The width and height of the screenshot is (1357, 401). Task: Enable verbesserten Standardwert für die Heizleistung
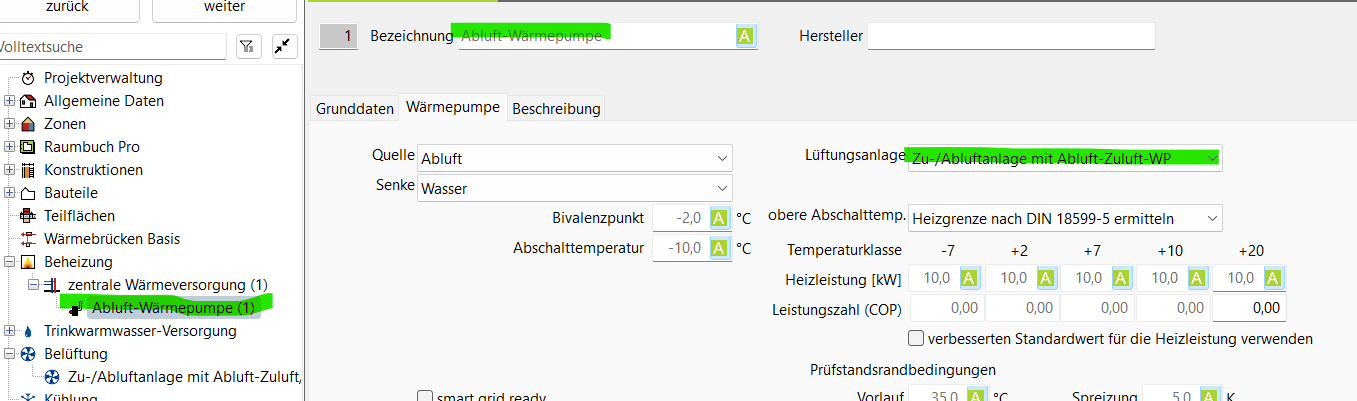click(915, 339)
